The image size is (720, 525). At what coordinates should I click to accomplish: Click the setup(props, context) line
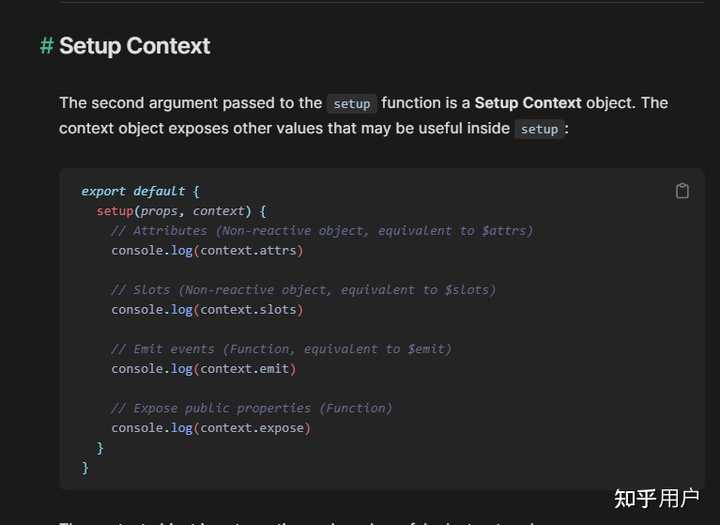pyautogui.click(x=181, y=211)
